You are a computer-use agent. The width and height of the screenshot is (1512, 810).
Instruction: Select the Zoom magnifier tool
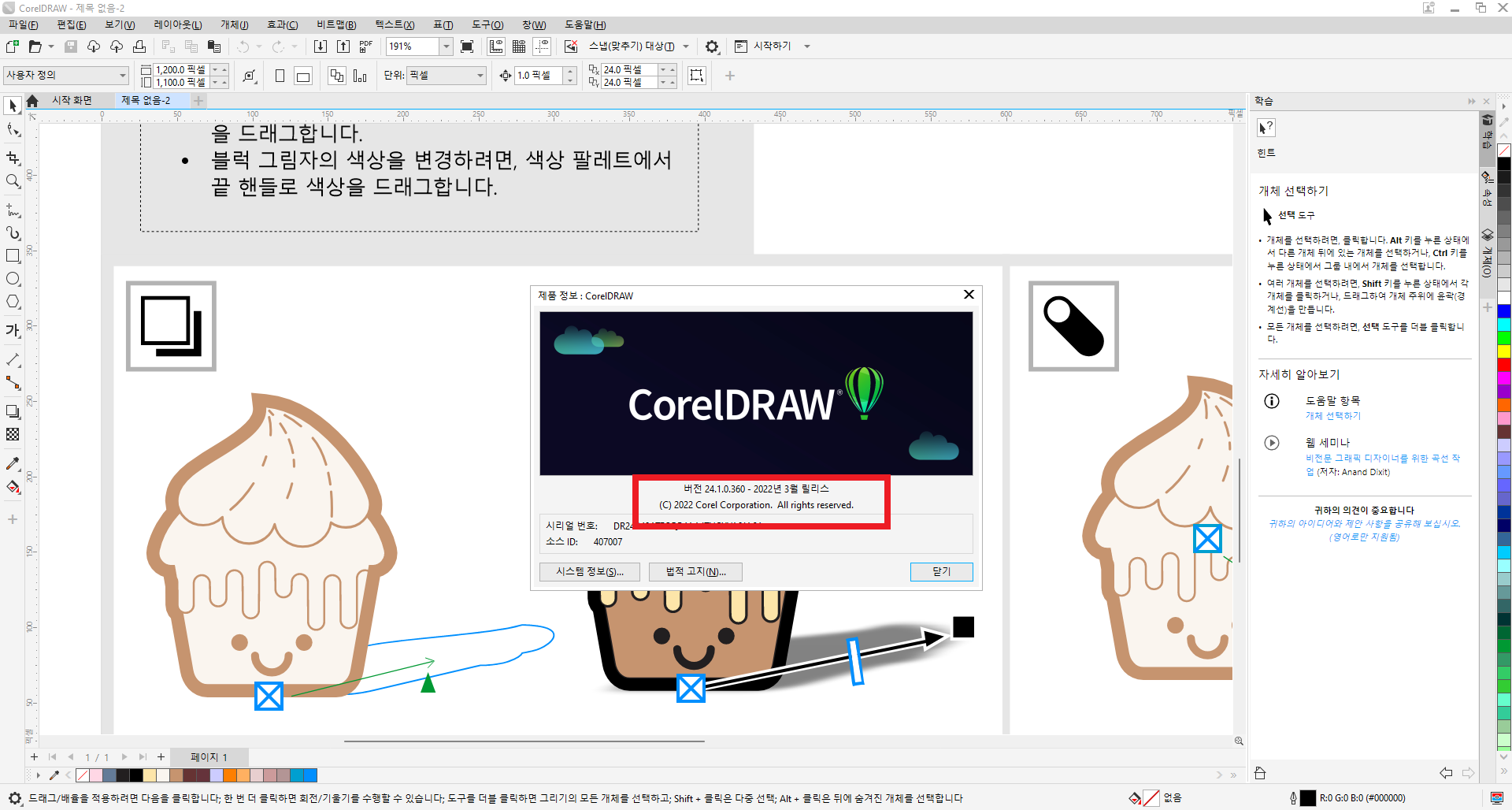13,181
